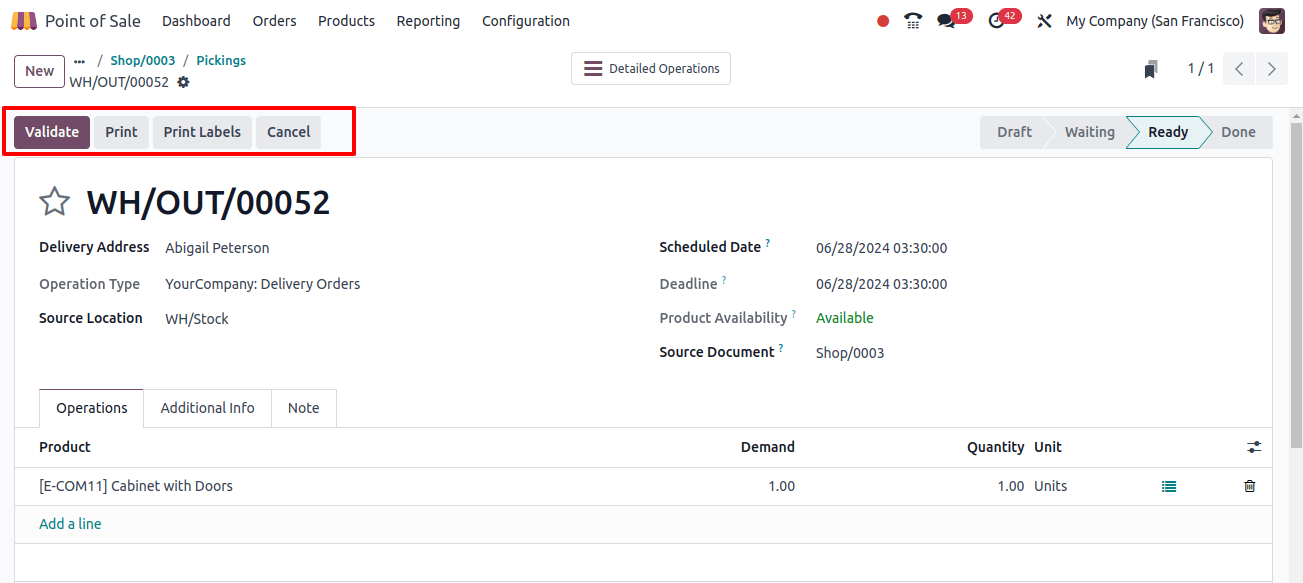The height and width of the screenshot is (583, 1303).
Task: Open the VoIP phone icon
Action: 913,21
